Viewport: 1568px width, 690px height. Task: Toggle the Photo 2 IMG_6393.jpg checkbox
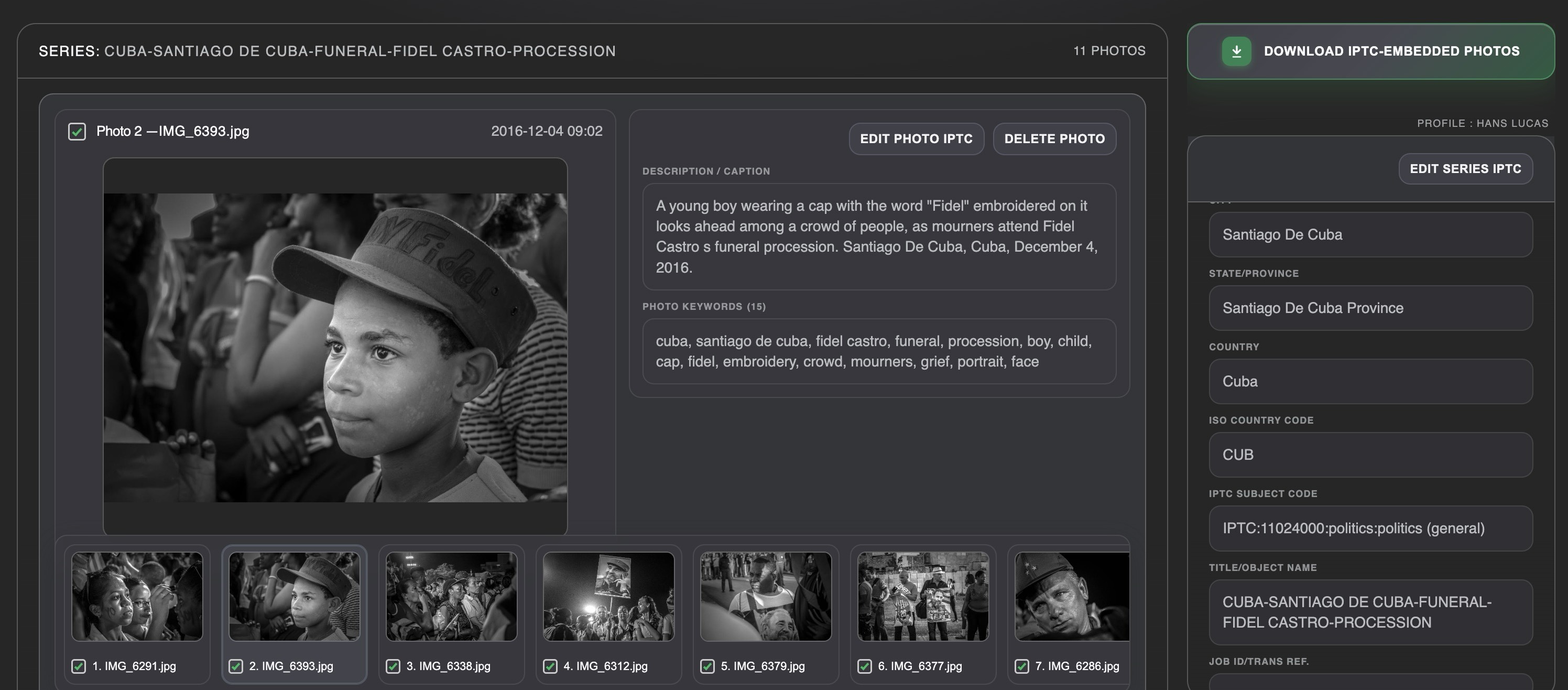point(77,132)
